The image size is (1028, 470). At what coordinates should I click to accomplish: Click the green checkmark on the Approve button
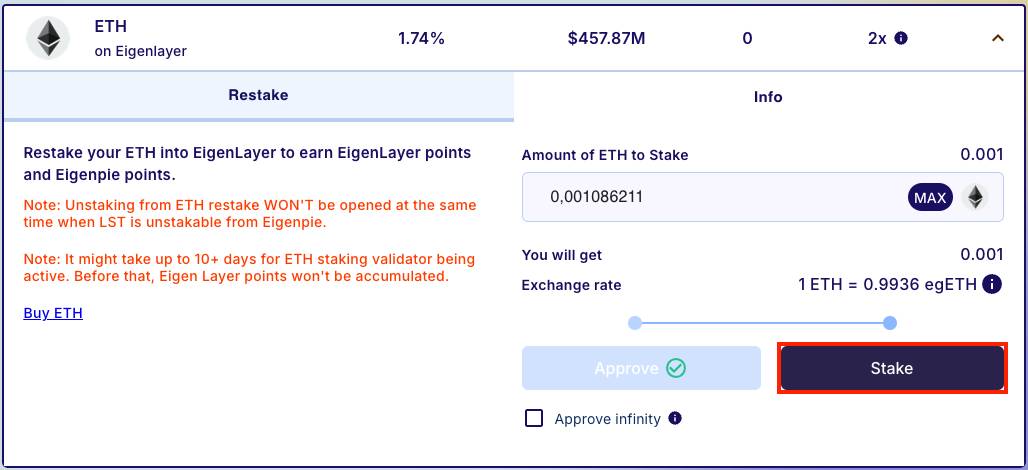[x=676, y=368]
